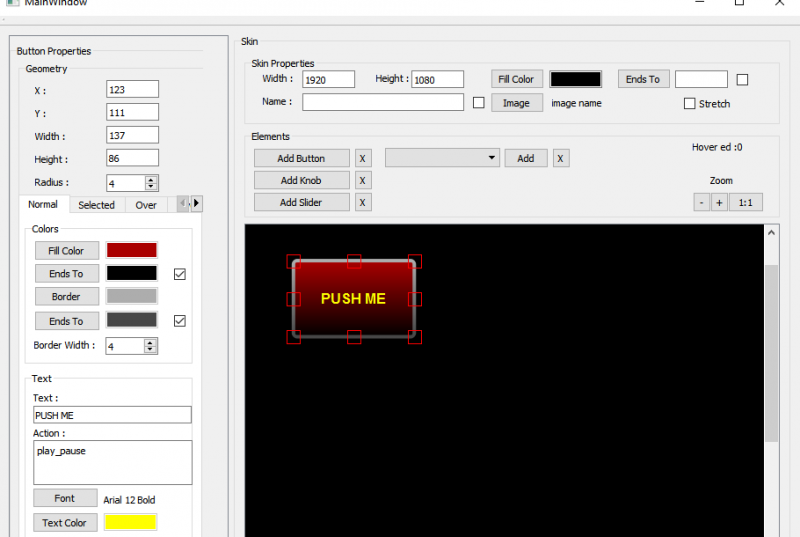Increase the Border Width value
Viewport: 800px width, 537px height.
(x=150, y=342)
